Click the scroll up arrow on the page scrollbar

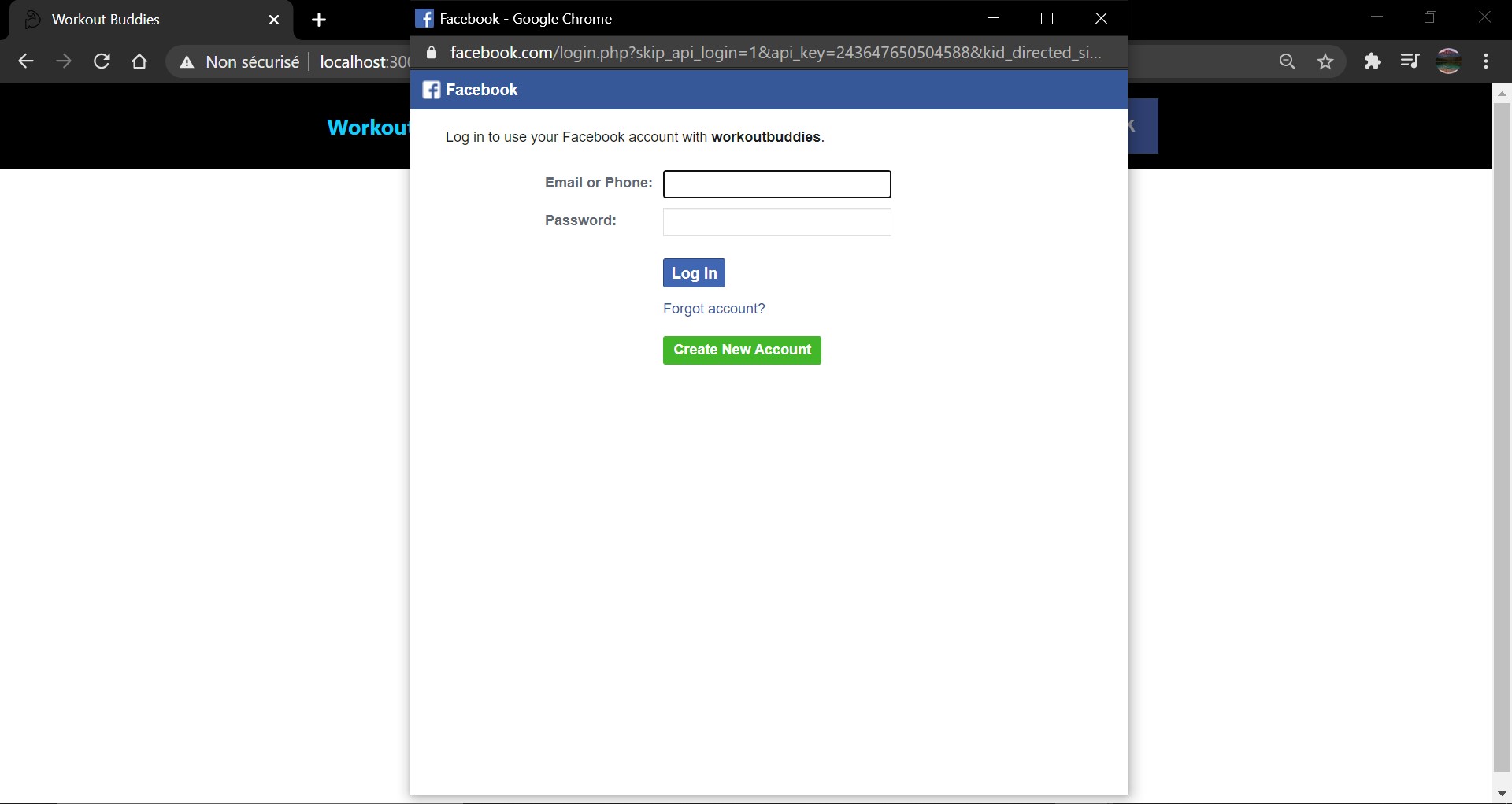point(1502,93)
